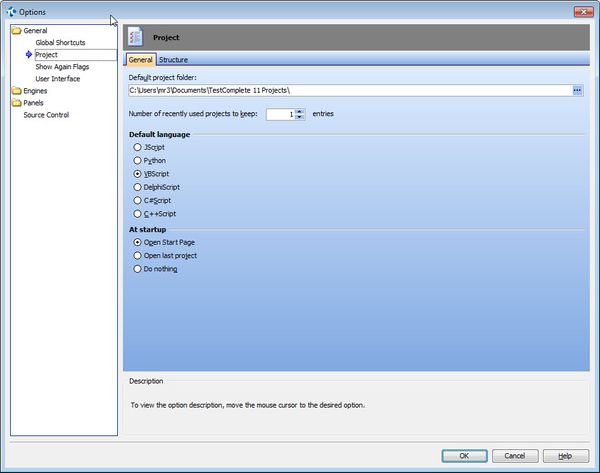Click the General folder icon in tree
Viewport: 600px width, 473px height.
[16, 31]
